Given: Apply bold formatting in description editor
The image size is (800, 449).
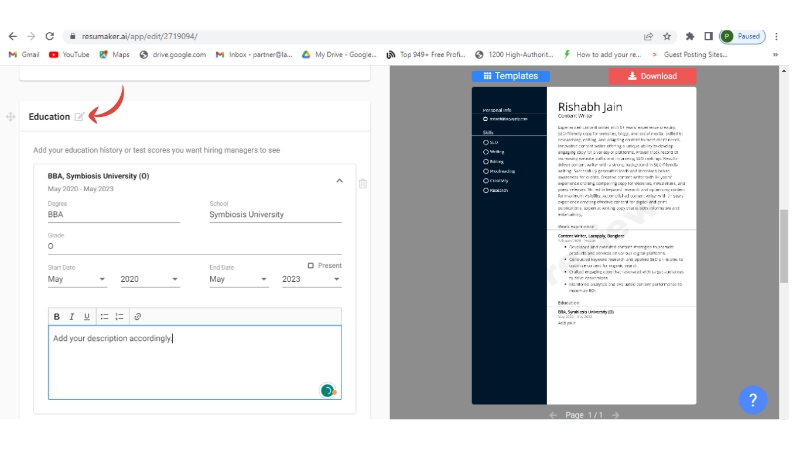Looking at the screenshot, I should tap(57, 316).
